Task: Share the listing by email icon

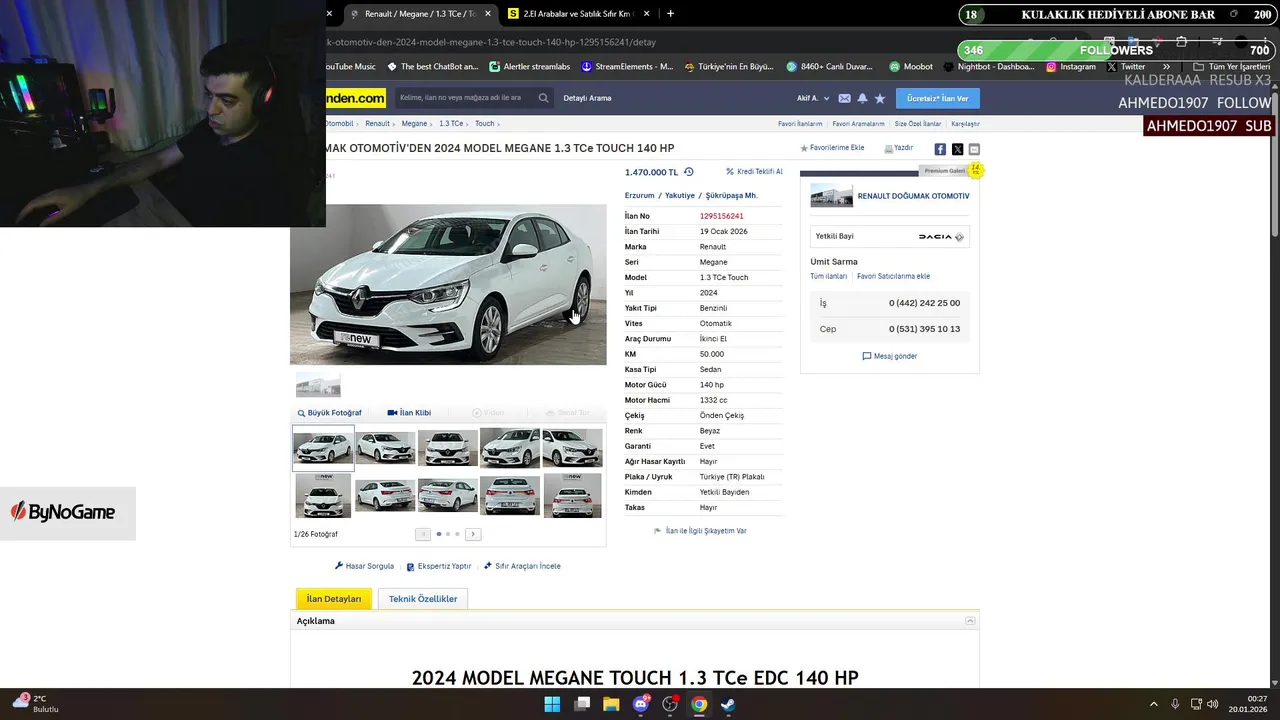Action: [974, 149]
